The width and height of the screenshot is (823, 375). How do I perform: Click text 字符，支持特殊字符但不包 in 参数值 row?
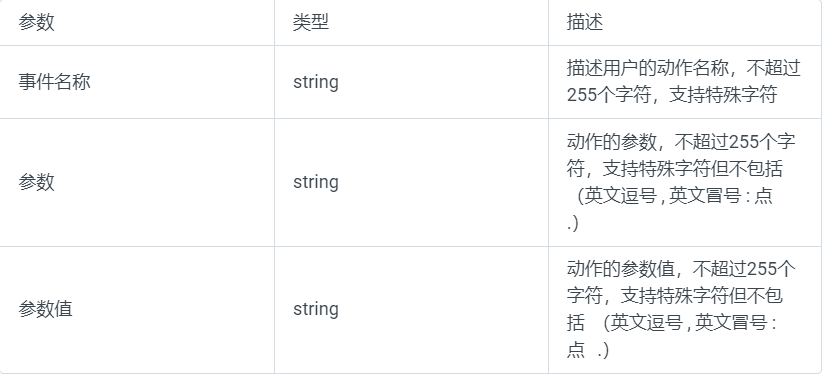tap(674, 295)
